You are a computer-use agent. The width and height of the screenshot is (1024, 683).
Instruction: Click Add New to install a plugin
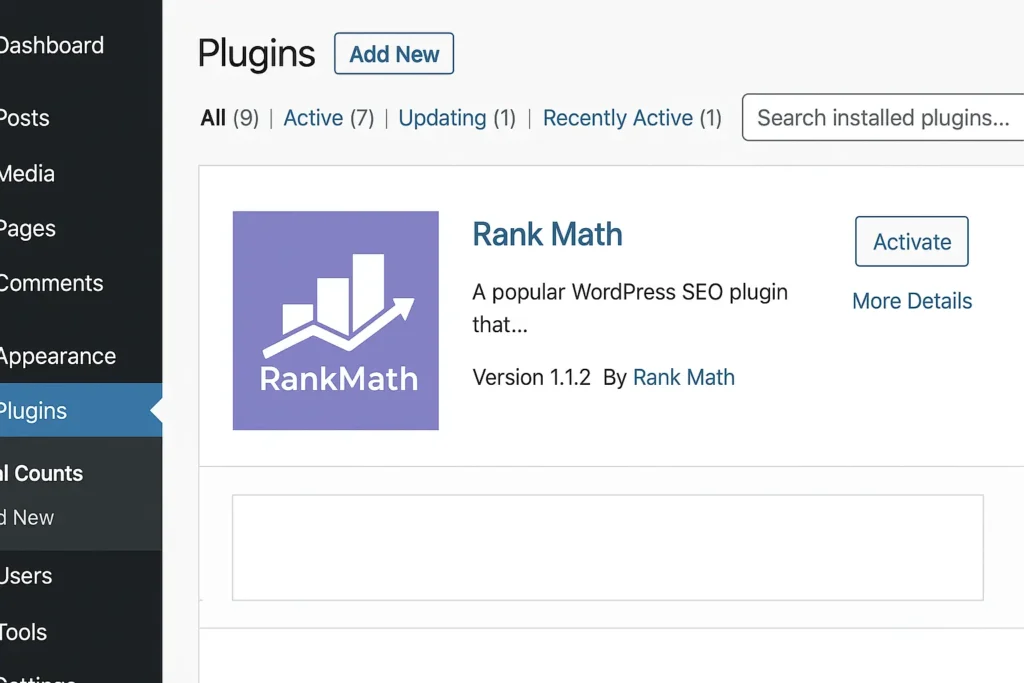[x=393, y=54]
